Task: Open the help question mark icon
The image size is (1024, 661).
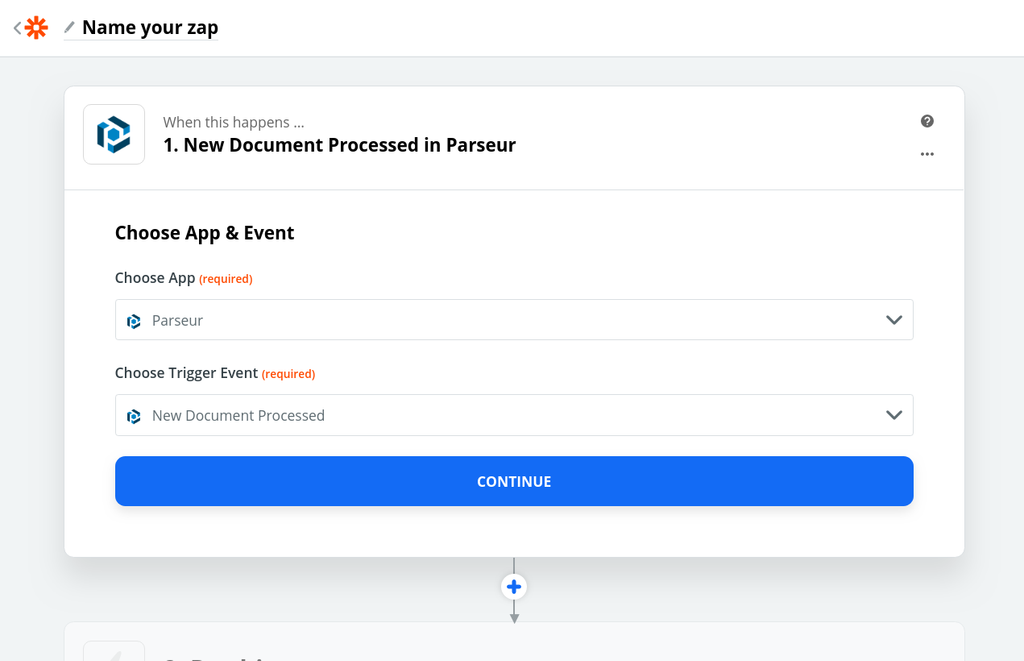Action: click(x=927, y=120)
